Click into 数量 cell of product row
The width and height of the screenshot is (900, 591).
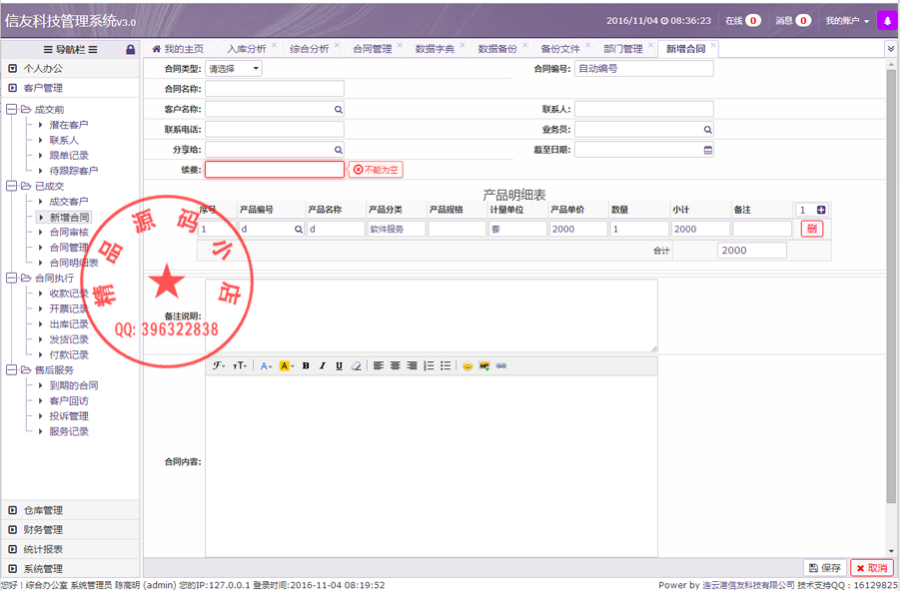(x=639, y=229)
